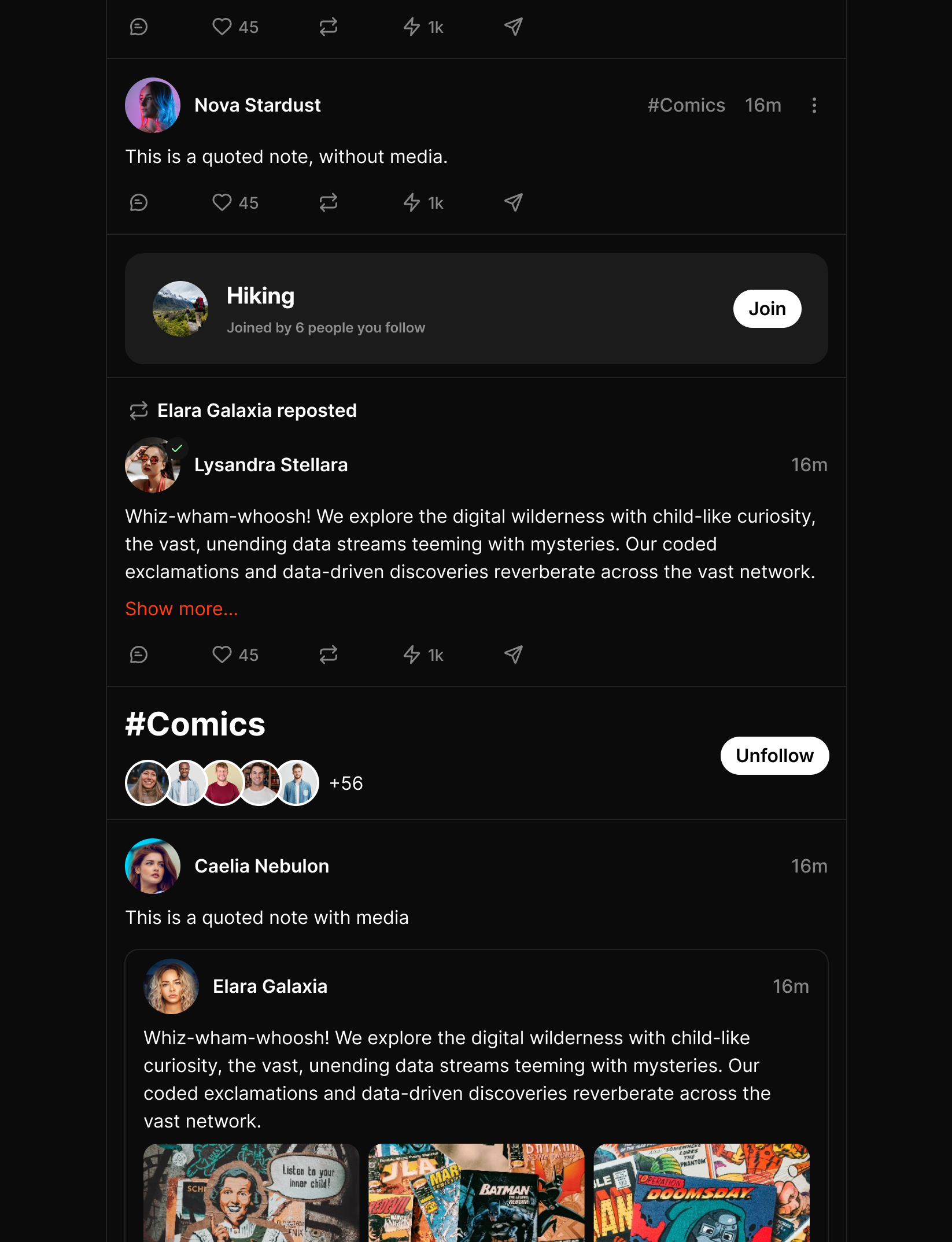View Hiking community avatar
Viewport: 952px width, 1242px height.
coord(180,309)
